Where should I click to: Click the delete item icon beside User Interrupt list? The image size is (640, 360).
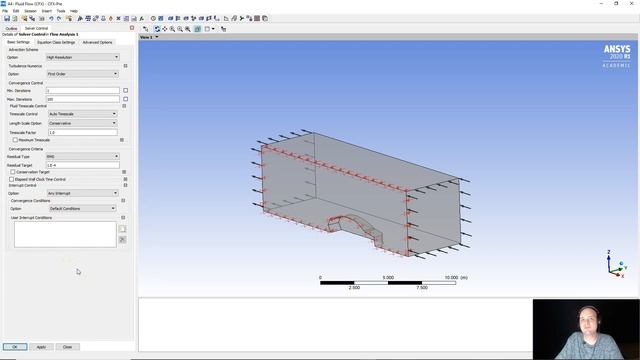pyautogui.click(x=122, y=240)
